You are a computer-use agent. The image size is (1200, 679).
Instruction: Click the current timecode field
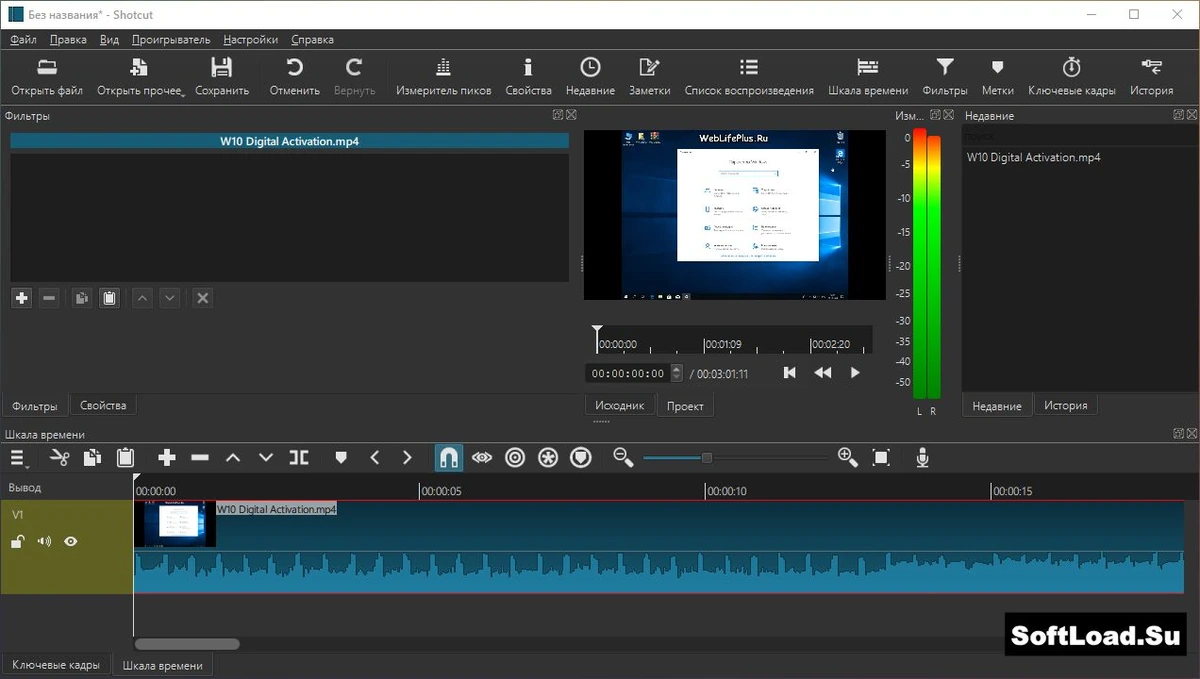pyautogui.click(x=627, y=373)
